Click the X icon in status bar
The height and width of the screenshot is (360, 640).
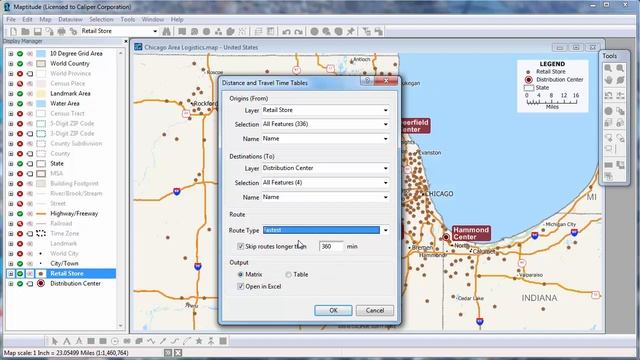click(178, 353)
